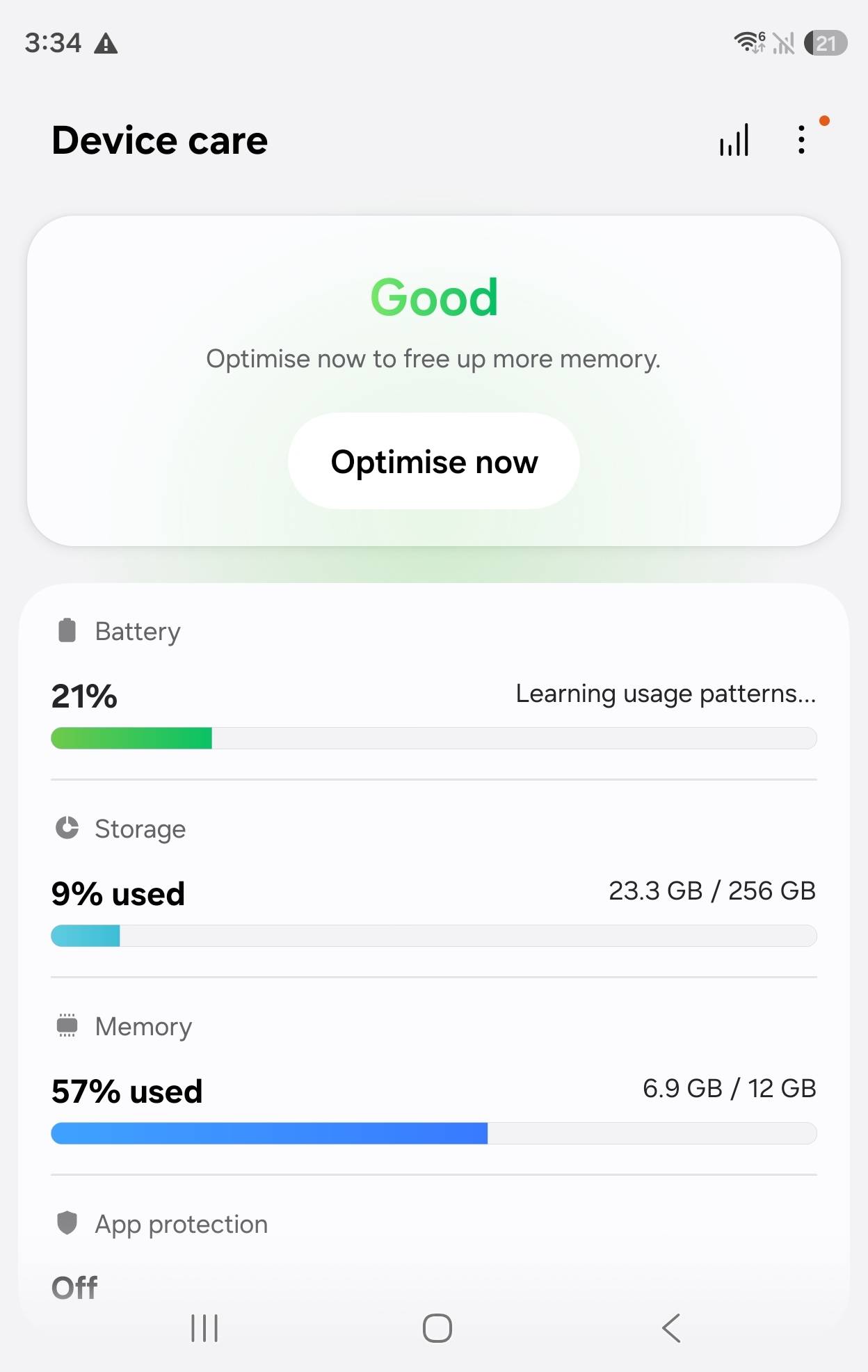Tap the battery level progress bar
Image resolution: width=868 pixels, height=1372 pixels.
click(x=434, y=738)
